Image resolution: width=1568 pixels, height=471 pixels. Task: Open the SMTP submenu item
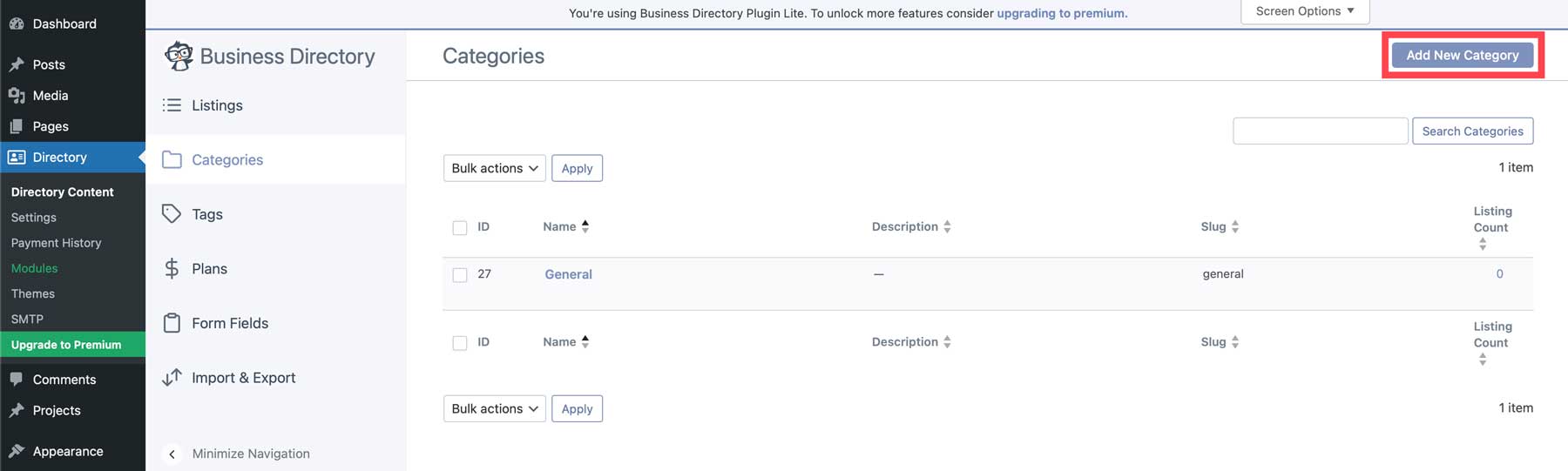pos(27,320)
